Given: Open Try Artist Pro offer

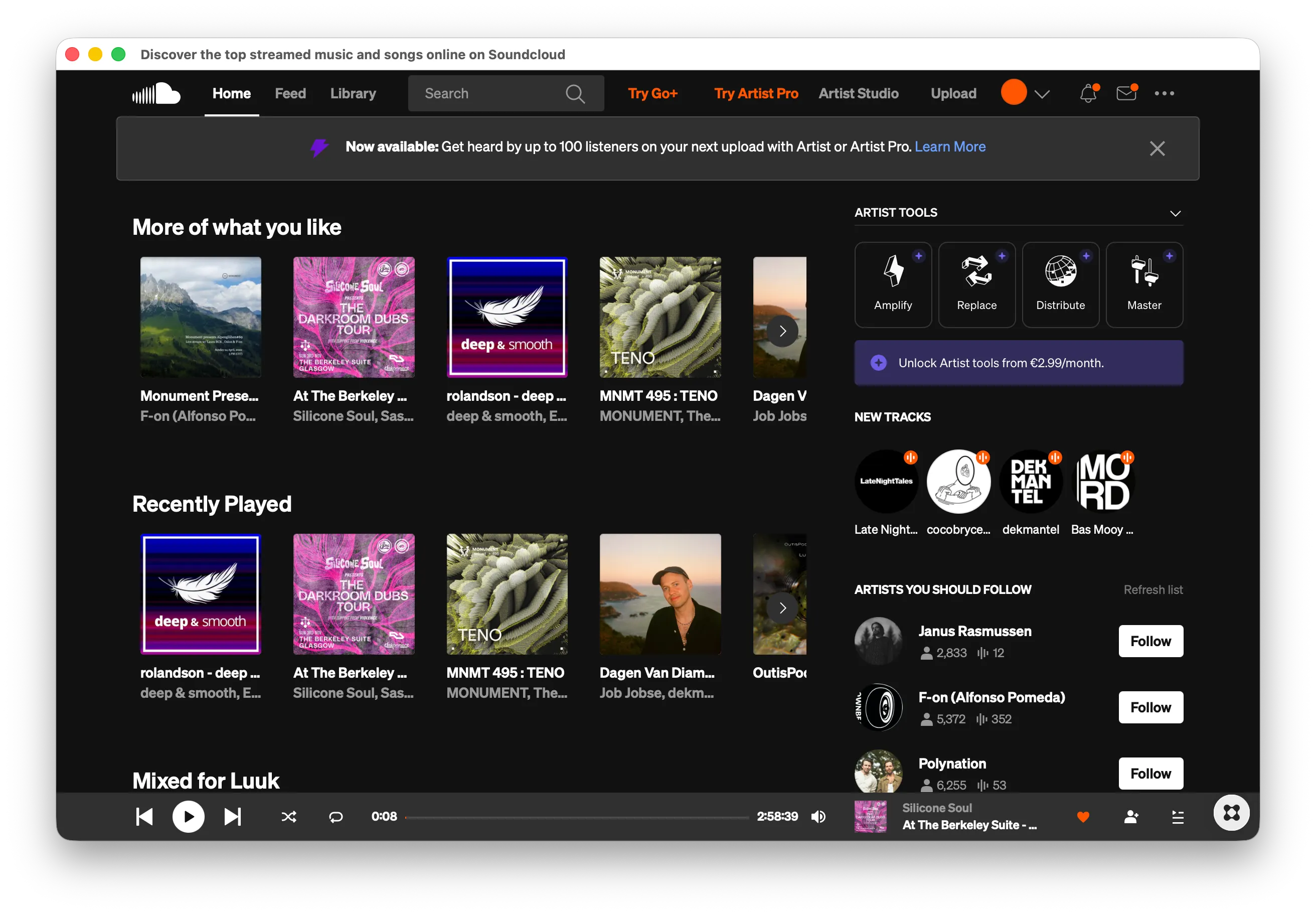Looking at the screenshot, I should point(756,93).
